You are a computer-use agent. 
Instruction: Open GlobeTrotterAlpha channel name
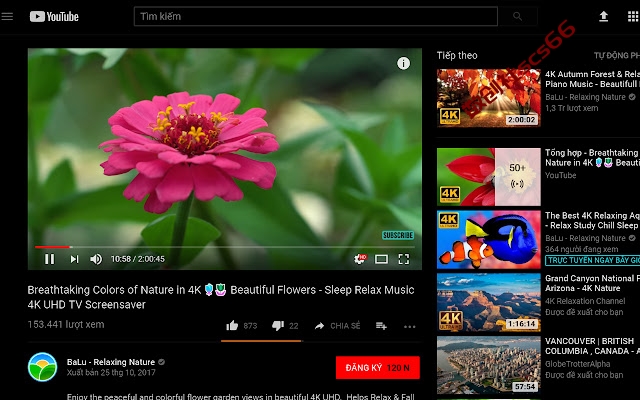[578, 364]
